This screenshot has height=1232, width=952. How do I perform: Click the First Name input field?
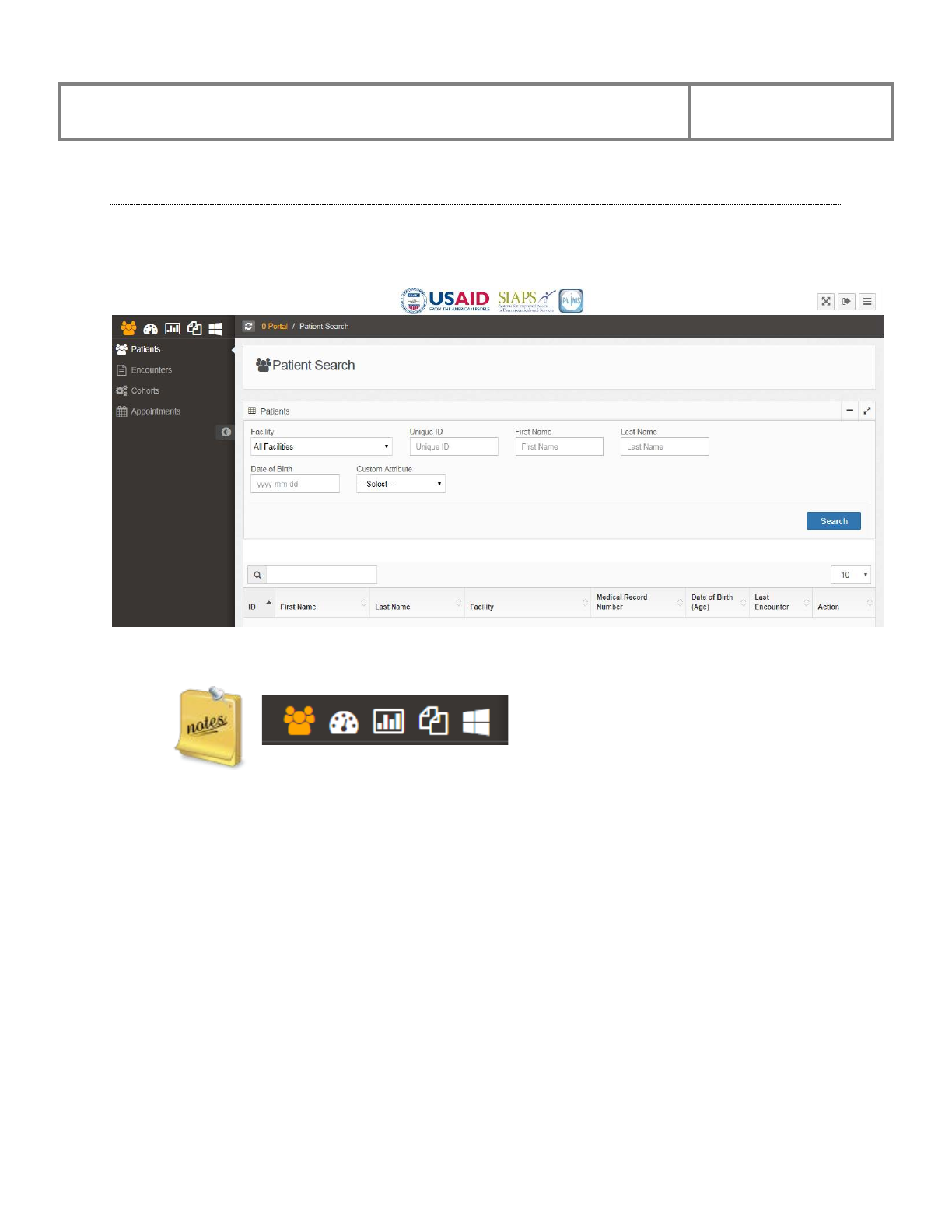[x=559, y=446]
